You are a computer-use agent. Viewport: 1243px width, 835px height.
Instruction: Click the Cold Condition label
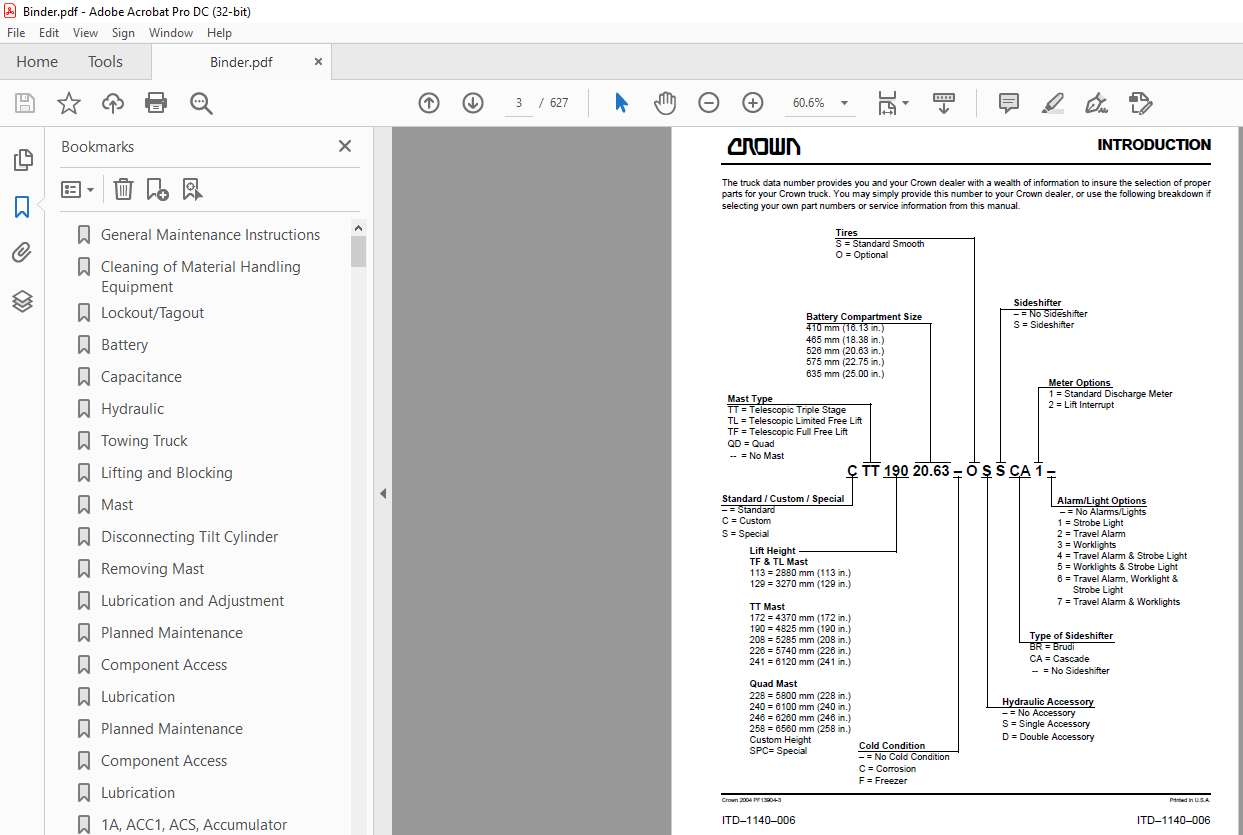[x=892, y=746]
